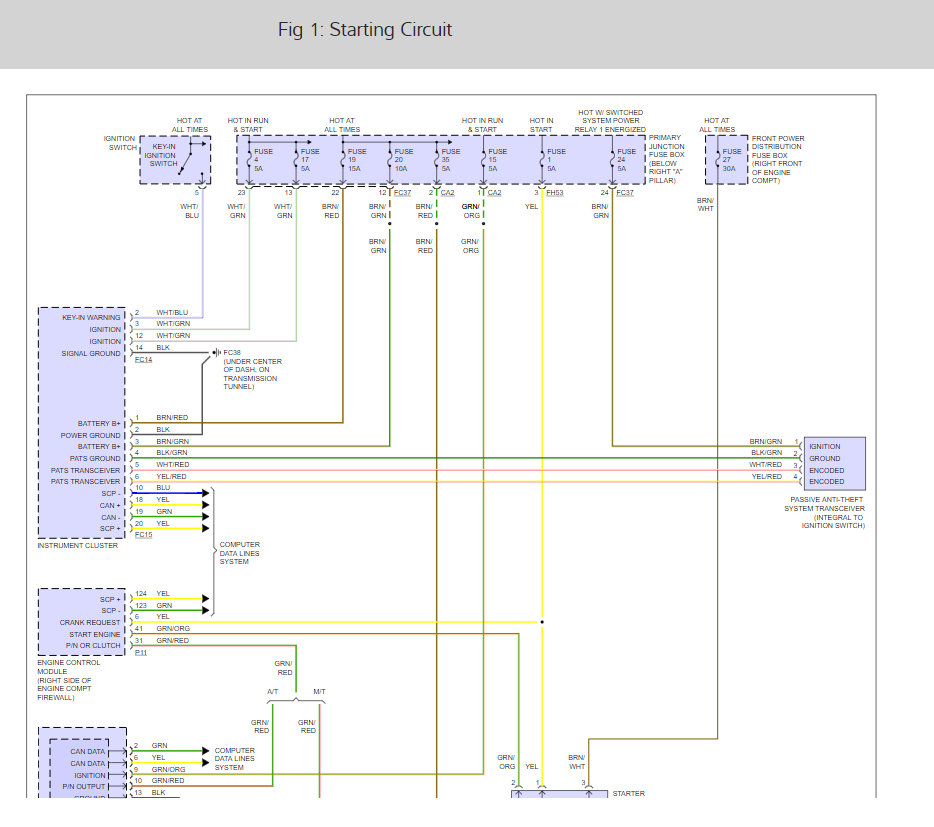Click the 'HOT IN START' heading
The height and width of the screenshot is (827, 934).
[x=541, y=125]
